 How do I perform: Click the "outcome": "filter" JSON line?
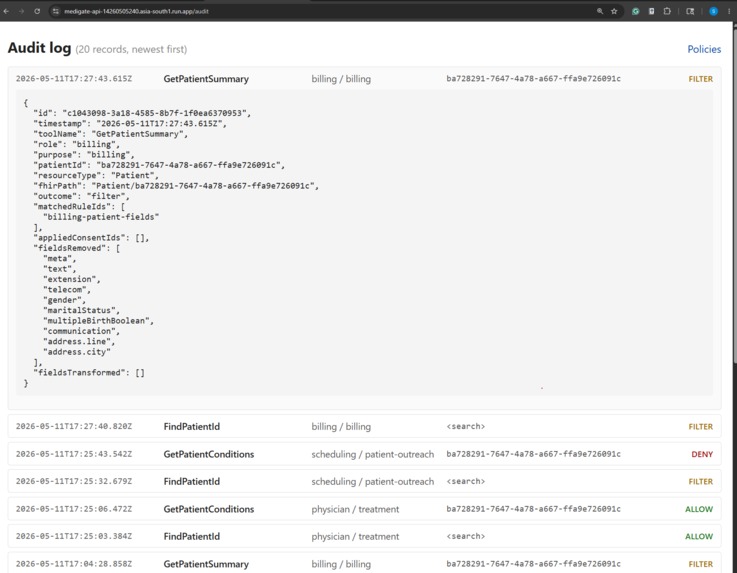tap(81, 196)
